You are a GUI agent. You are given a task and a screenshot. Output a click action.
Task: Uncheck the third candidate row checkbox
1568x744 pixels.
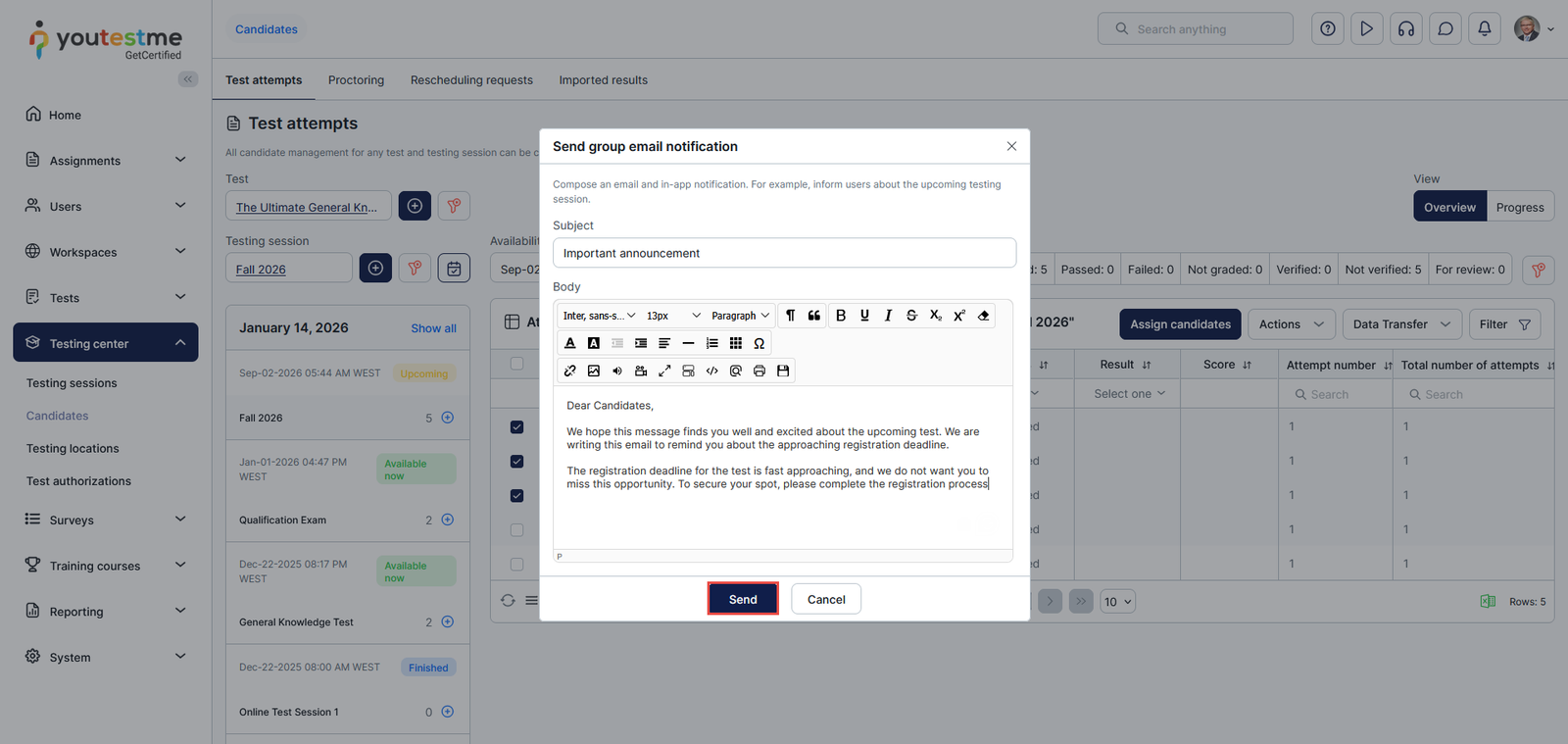tap(517, 496)
